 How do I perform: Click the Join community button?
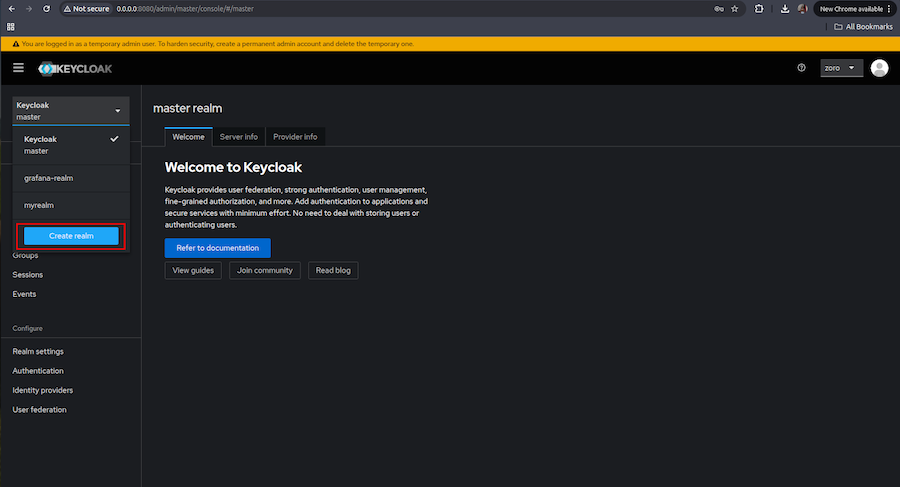[265, 270]
